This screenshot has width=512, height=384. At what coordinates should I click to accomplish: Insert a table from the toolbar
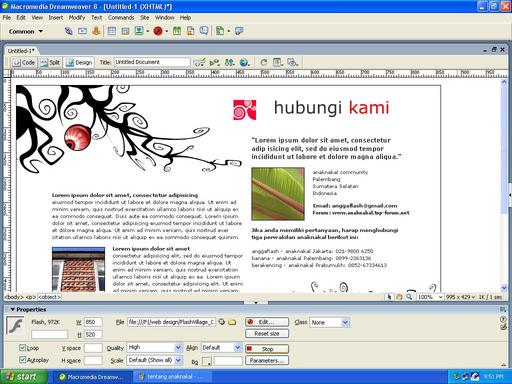[112, 31]
